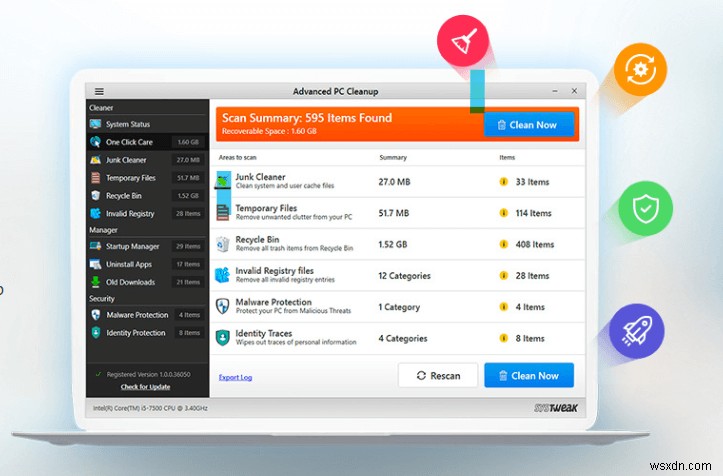Click Recycle Bin row icon in scan list
The image size is (723, 476).
[x=223, y=244]
